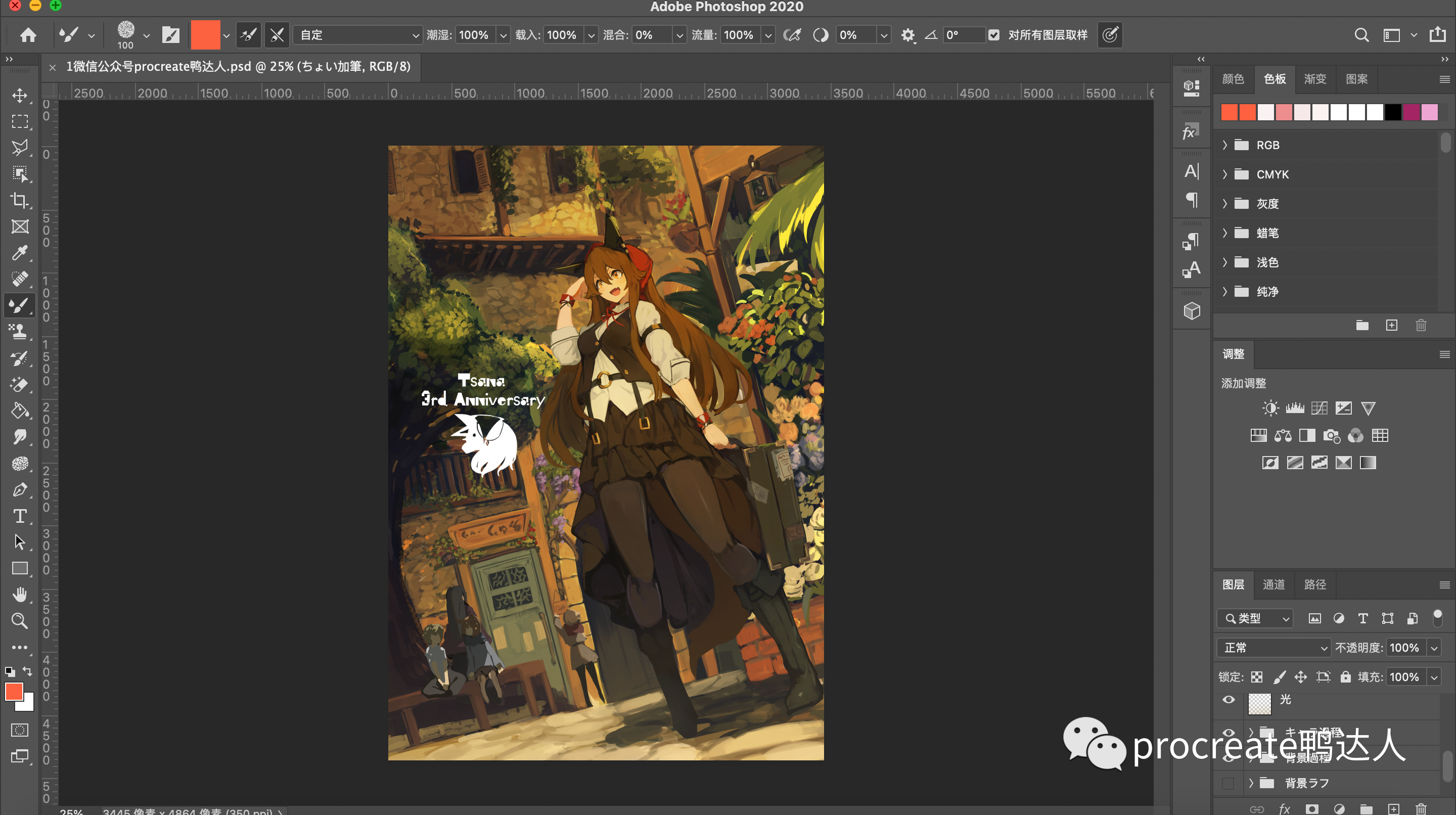Toggle lock position for the layer

[1301, 677]
